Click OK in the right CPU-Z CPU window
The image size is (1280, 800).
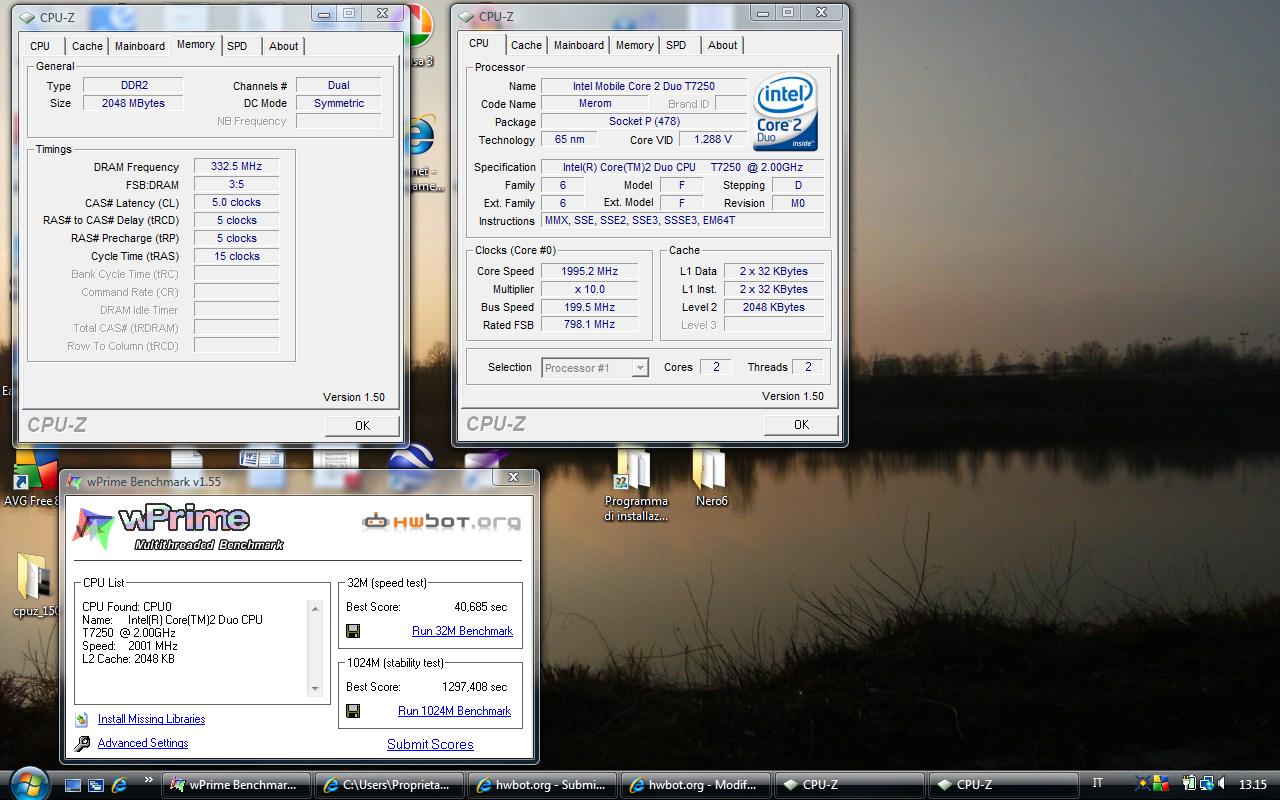801,424
